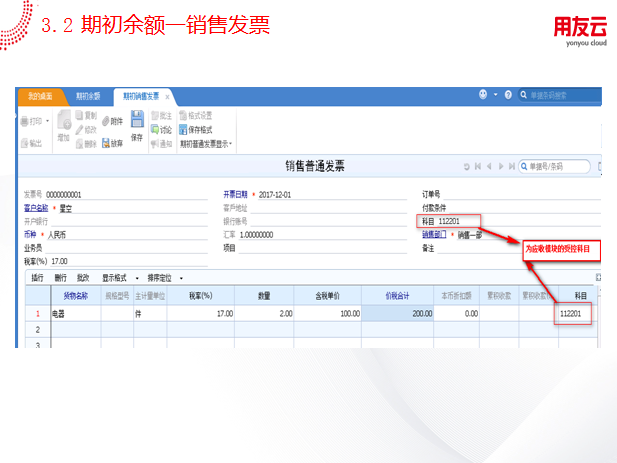Click the 电器 goods name cell
The width and height of the screenshot is (617, 463).
[x=76, y=314]
